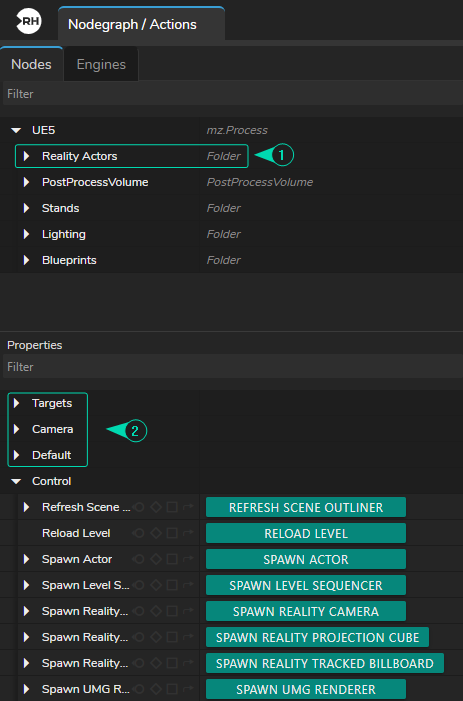
Task: Click the arrow icon on Spawn Level Sequencer row
Action: click(x=188, y=585)
